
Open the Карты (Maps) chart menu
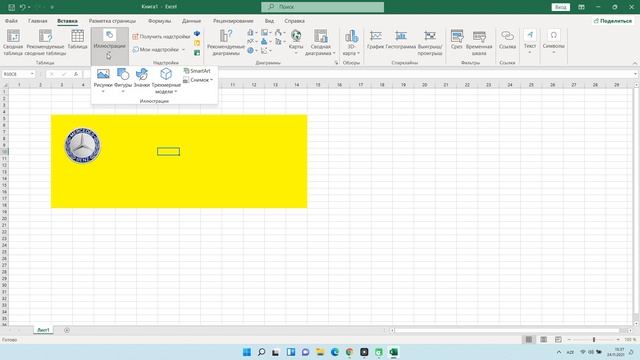click(x=296, y=42)
